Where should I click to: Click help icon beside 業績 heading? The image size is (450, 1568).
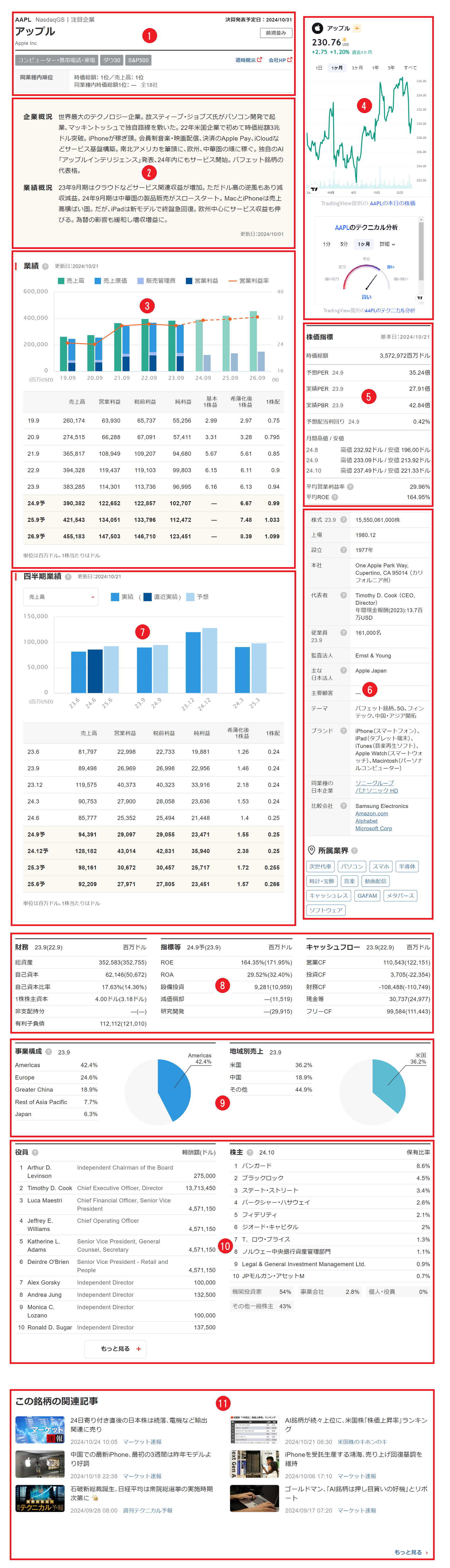pos(46,266)
